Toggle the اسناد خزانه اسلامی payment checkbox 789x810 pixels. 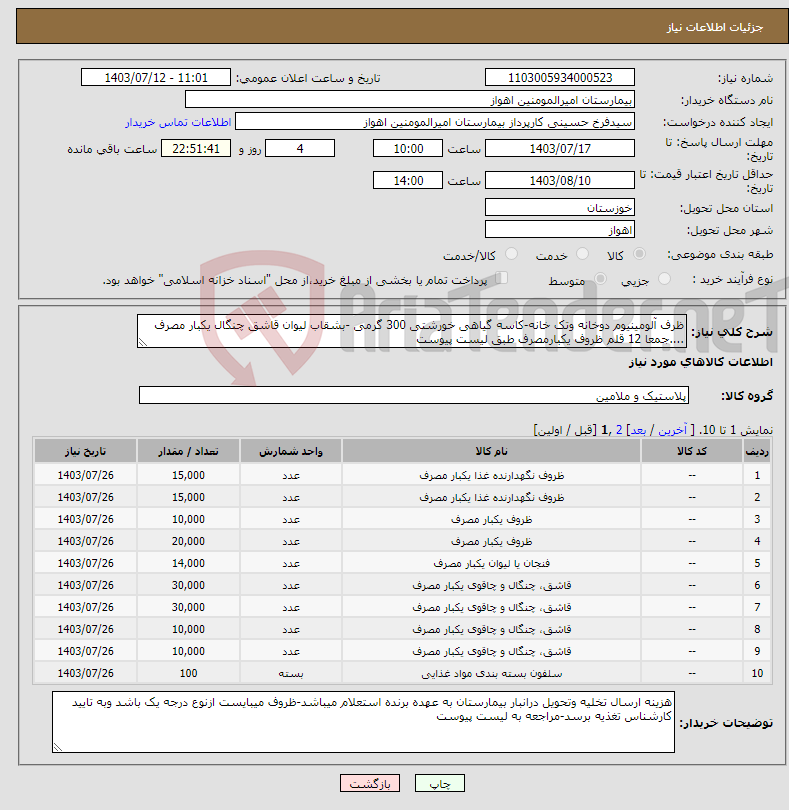(501, 278)
